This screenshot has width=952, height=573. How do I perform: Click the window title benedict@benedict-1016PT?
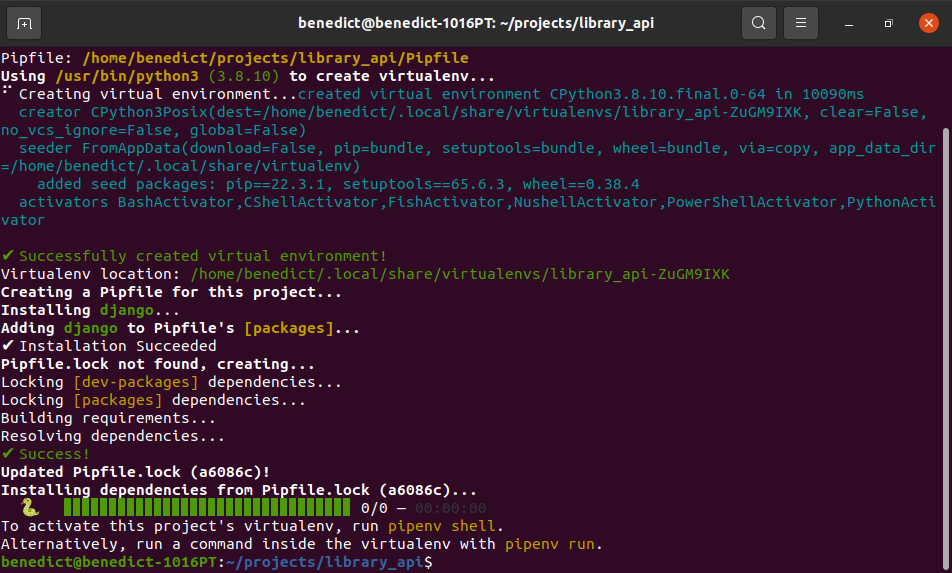coord(475,23)
